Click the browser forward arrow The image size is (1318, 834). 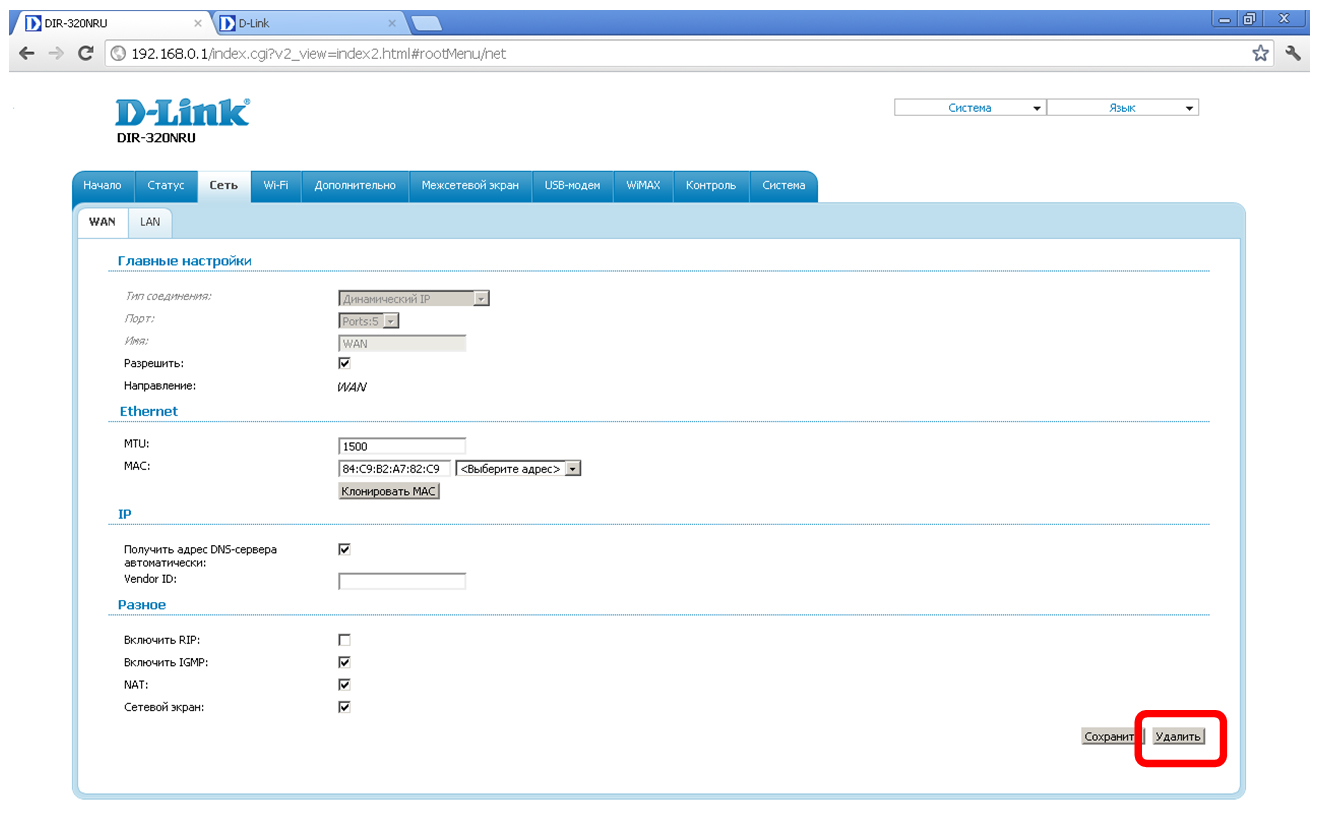pyautogui.click(x=55, y=53)
